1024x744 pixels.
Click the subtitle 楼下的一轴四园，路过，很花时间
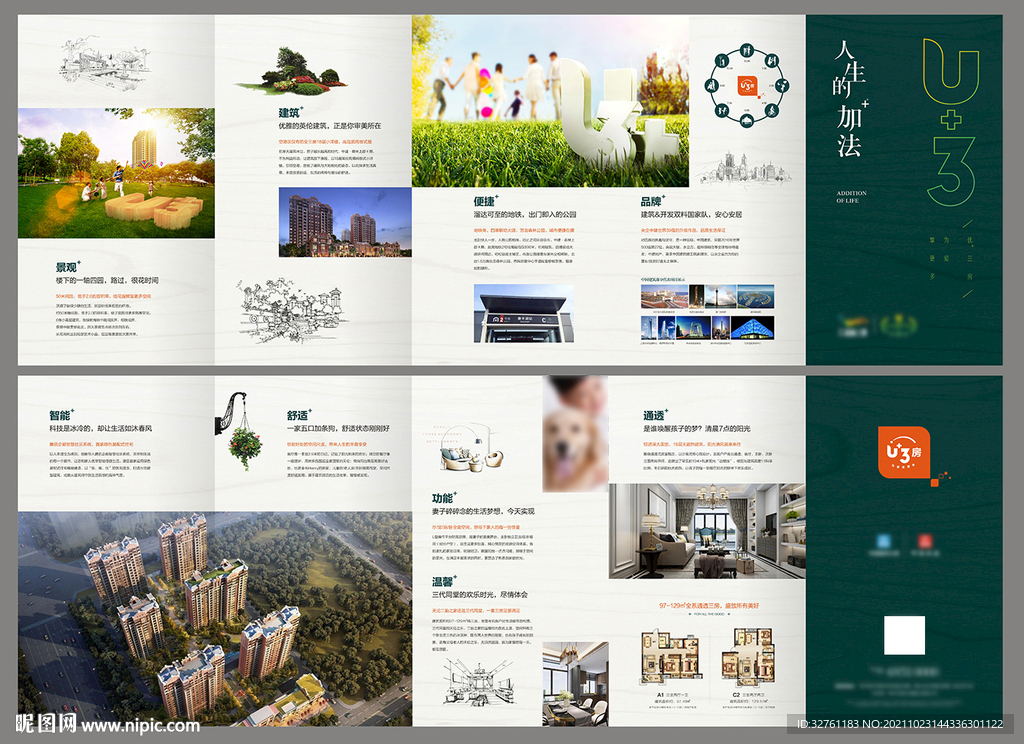[x=107, y=280]
